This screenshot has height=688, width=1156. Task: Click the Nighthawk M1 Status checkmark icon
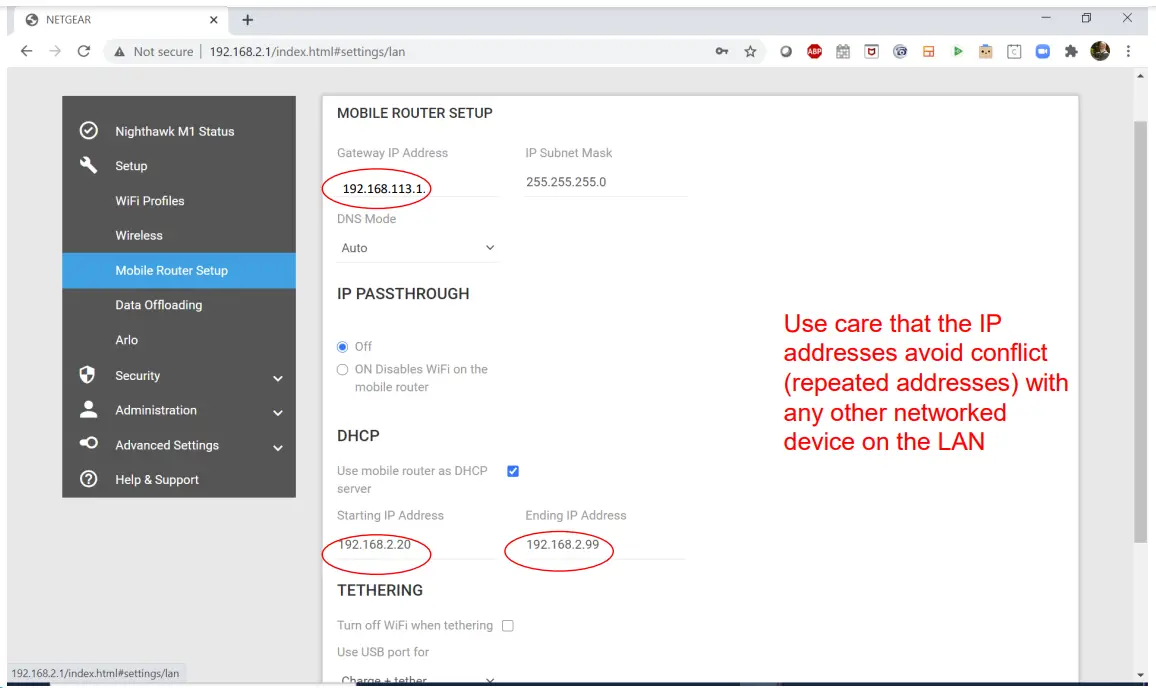click(88, 131)
